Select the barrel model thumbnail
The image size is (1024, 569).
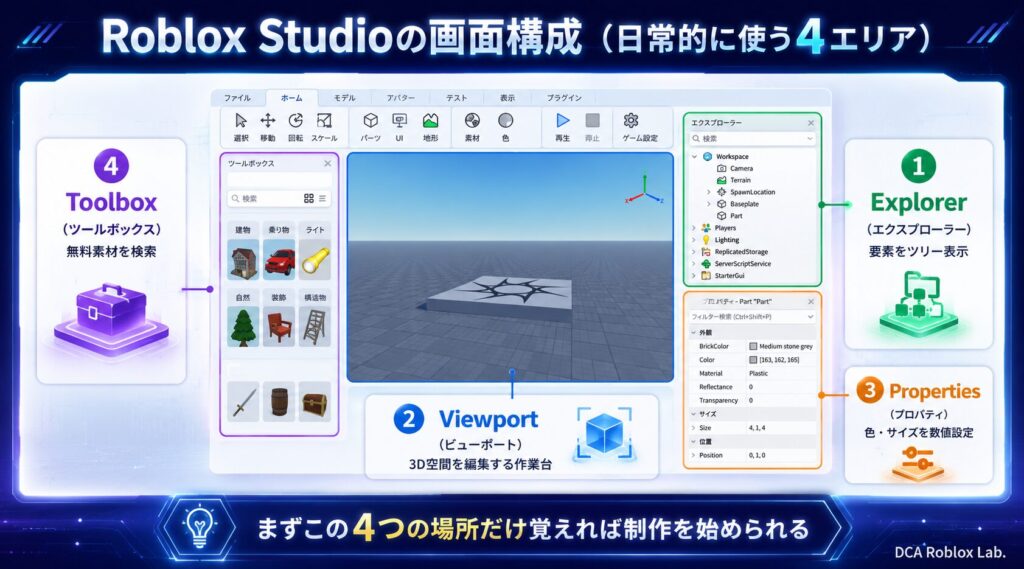pos(279,402)
